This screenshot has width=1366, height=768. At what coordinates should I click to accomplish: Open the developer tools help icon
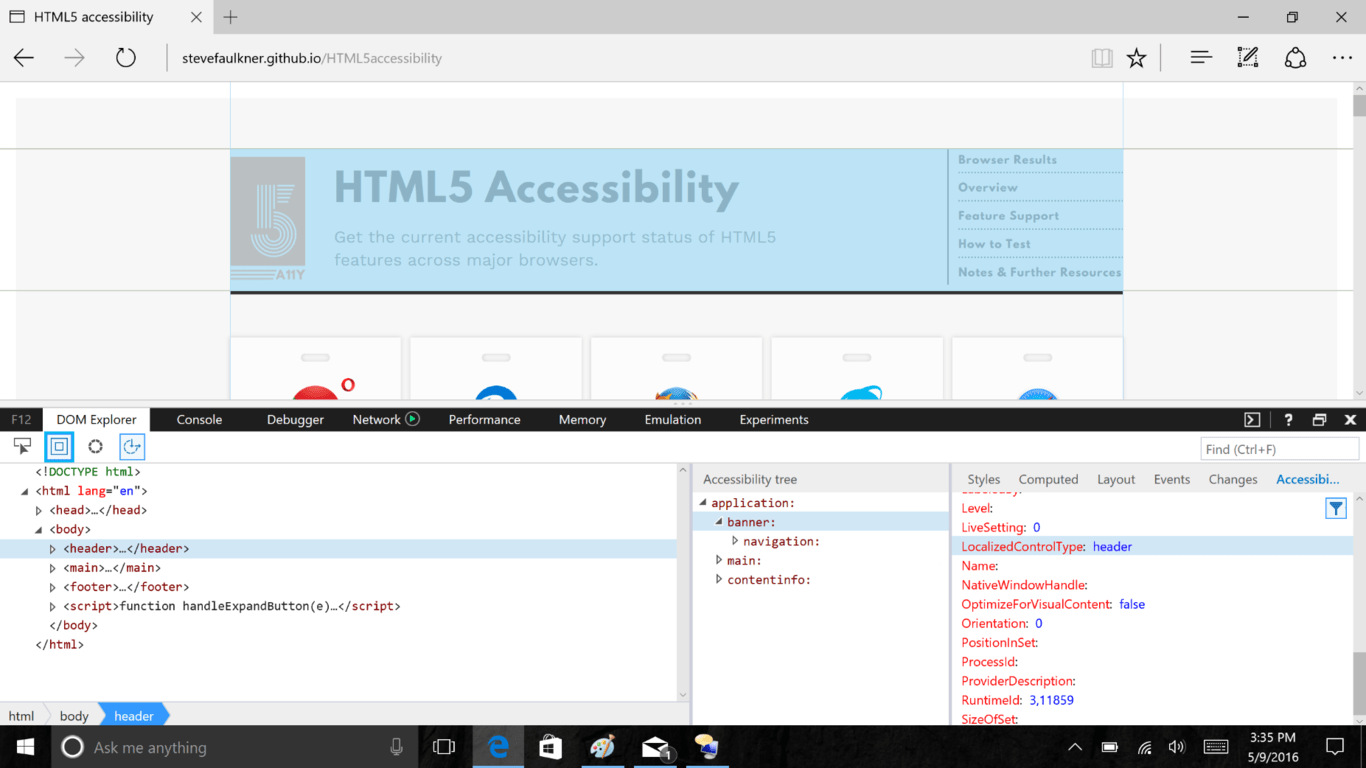coord(1288,420)
